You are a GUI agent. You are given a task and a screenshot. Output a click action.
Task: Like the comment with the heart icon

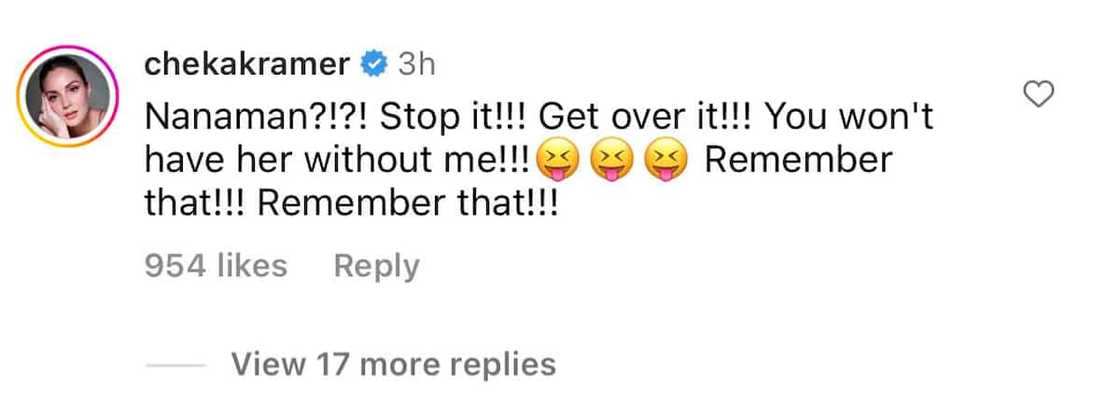[x=1041, y=95]
